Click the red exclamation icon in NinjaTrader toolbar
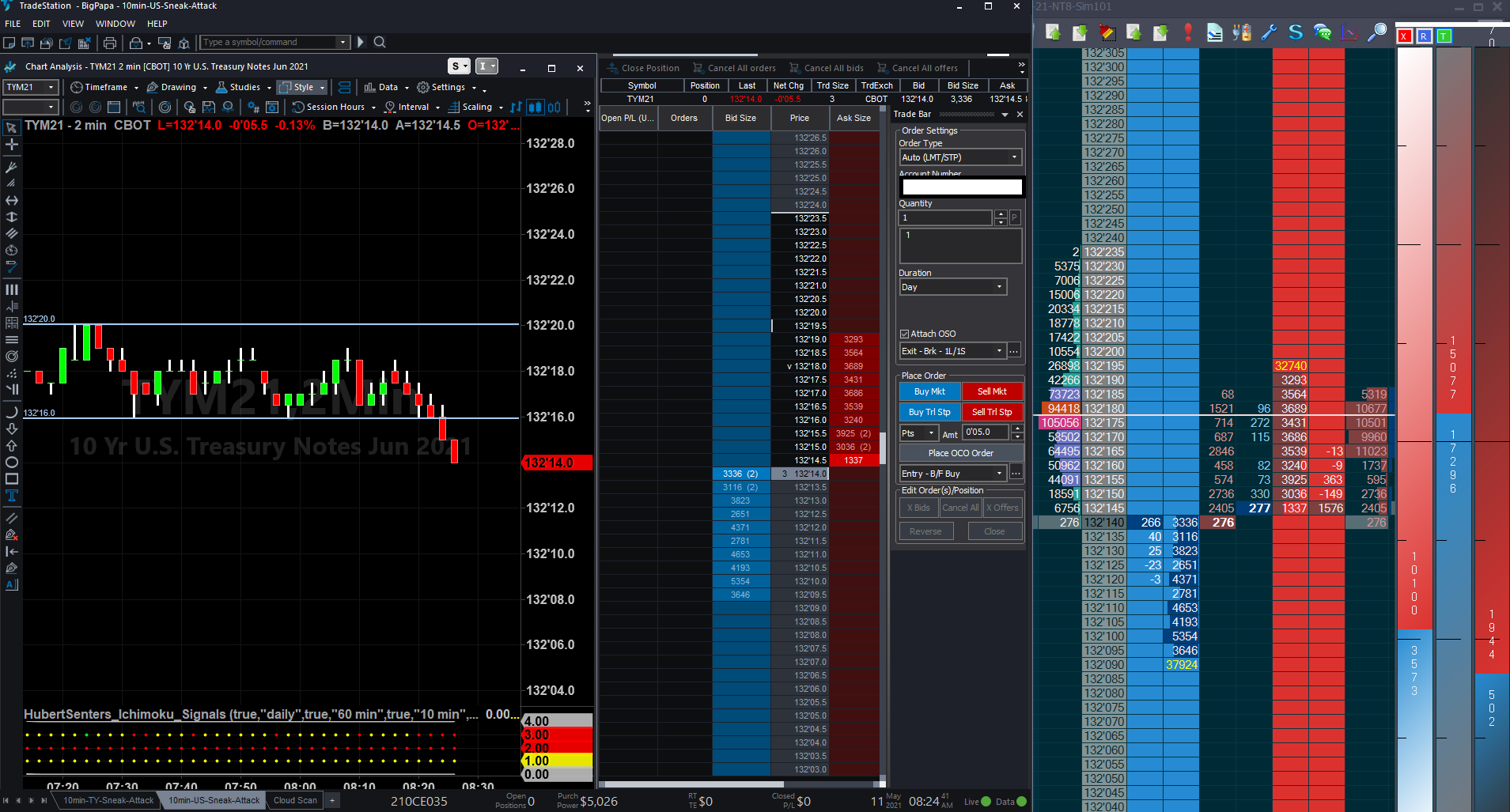 click(x=1188, y=32)
